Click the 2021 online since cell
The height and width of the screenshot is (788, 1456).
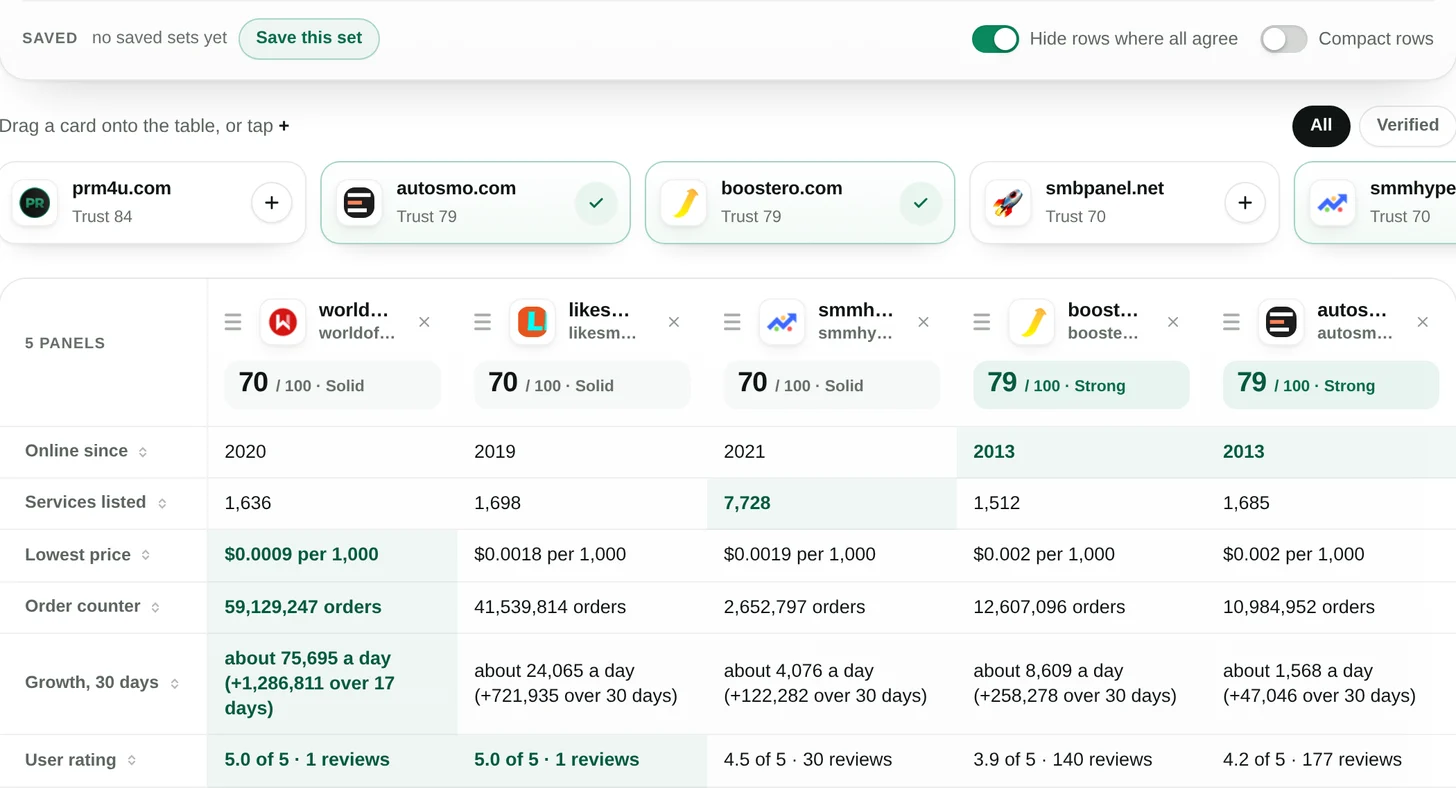(x=832, y=451)
